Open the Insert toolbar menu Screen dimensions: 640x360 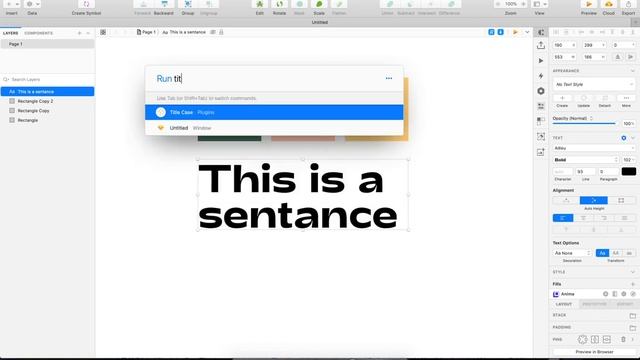click(11, 4)
